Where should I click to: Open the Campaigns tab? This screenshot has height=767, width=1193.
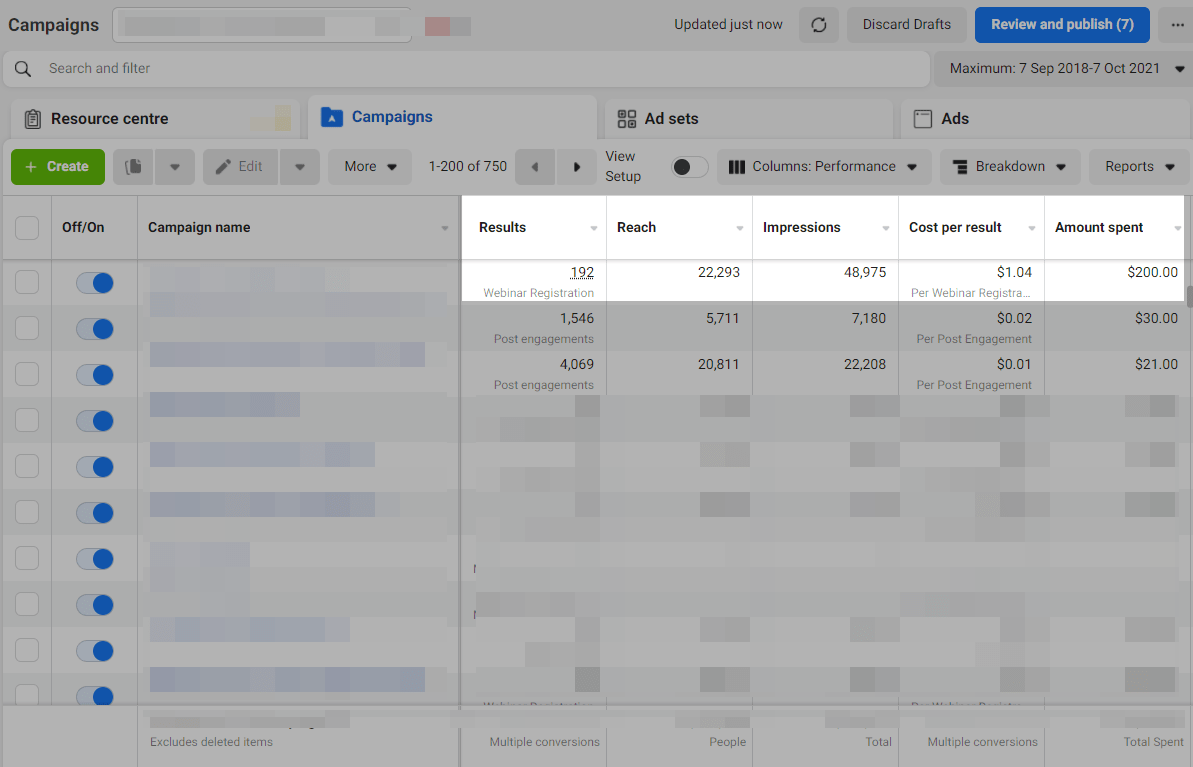click(391, 117)
